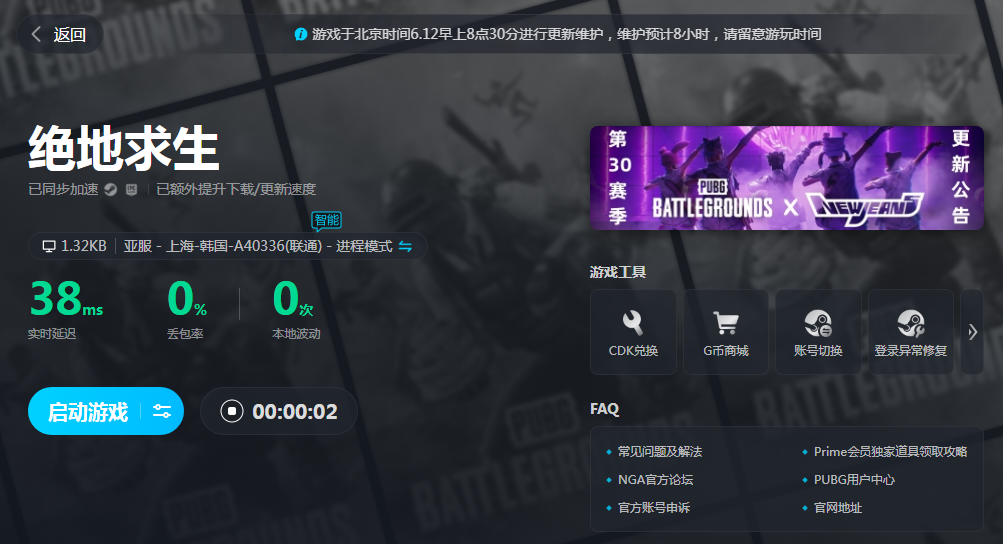The image size is (1003, 544).
Task: Open the 常见问题及解法 FAQ link
Action: pos(660,452)
